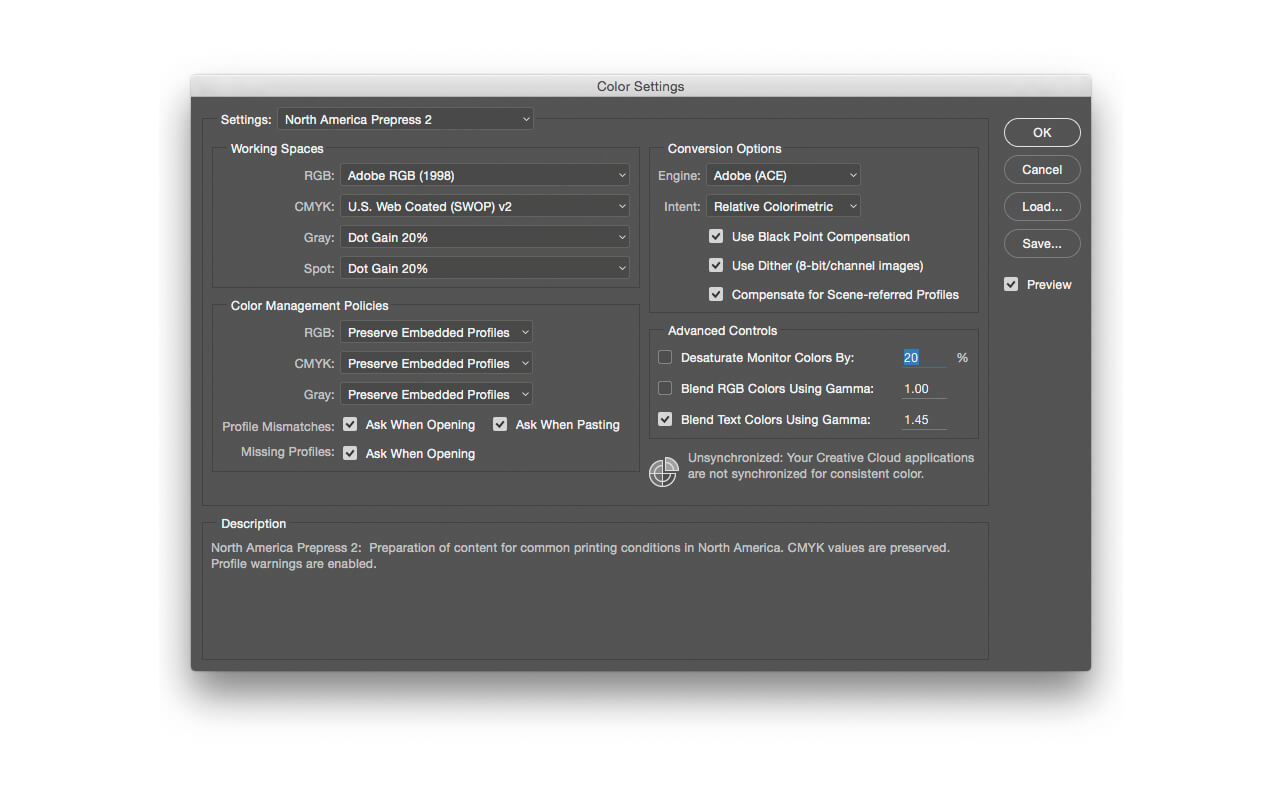Toggle the Preview checkbox

click(x=1011, y=285)
